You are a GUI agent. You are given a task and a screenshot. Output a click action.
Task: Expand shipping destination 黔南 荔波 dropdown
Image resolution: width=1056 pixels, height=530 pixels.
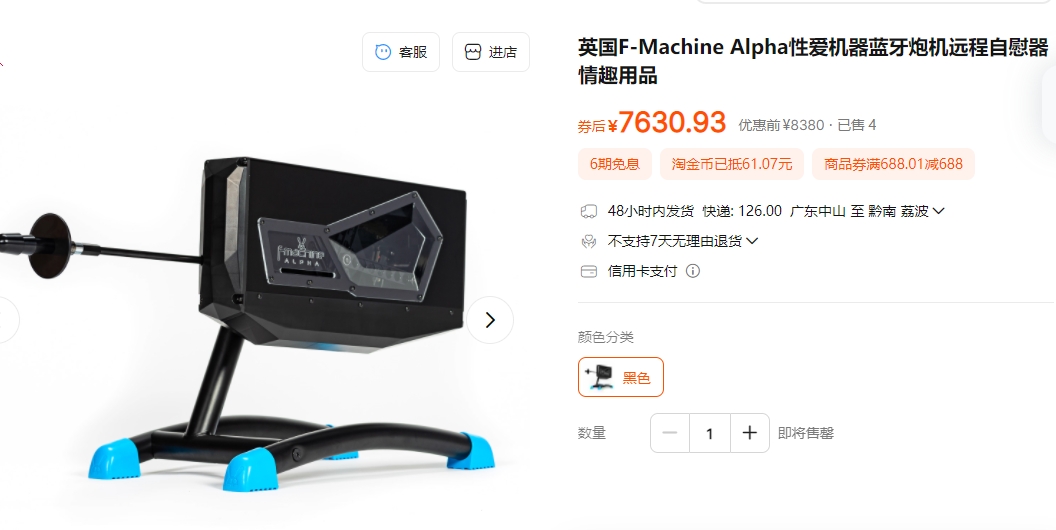click(x=906, y=211)
